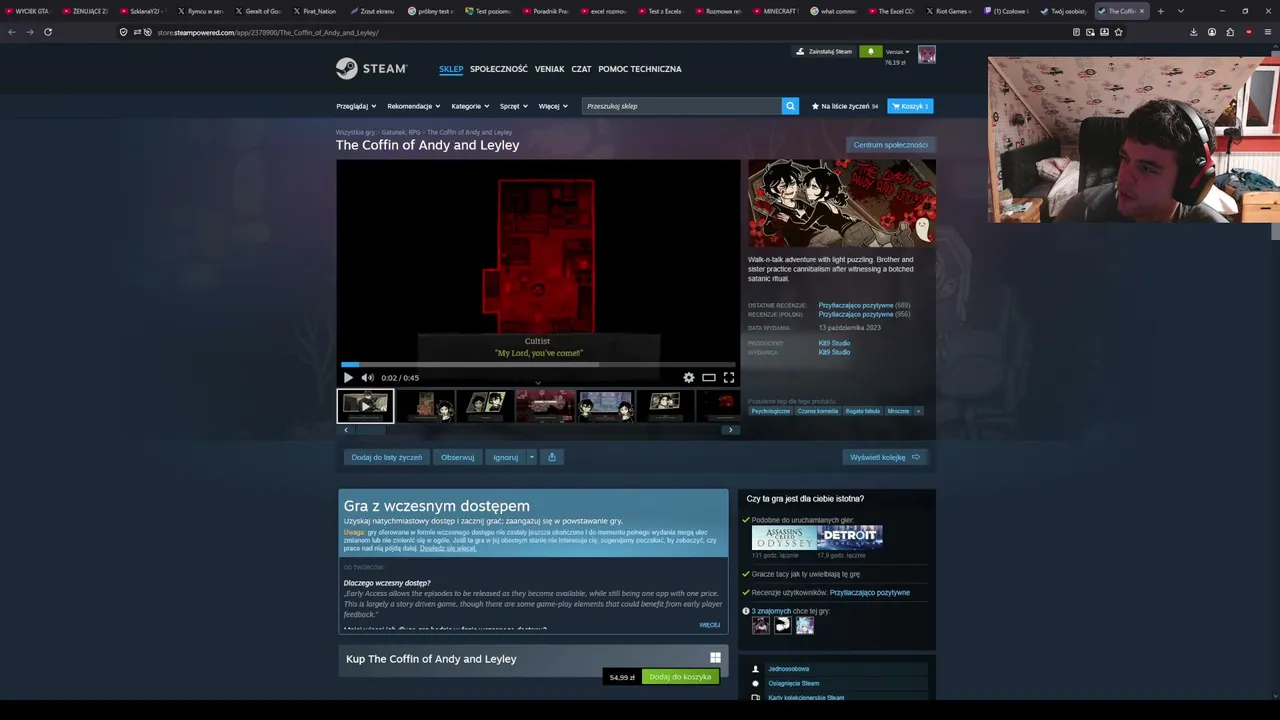Image resolution: width=1280 pixels, height=720 pixels.
Task: Open the Jednoosobowa feature link
Action: (x=789, y=669)
